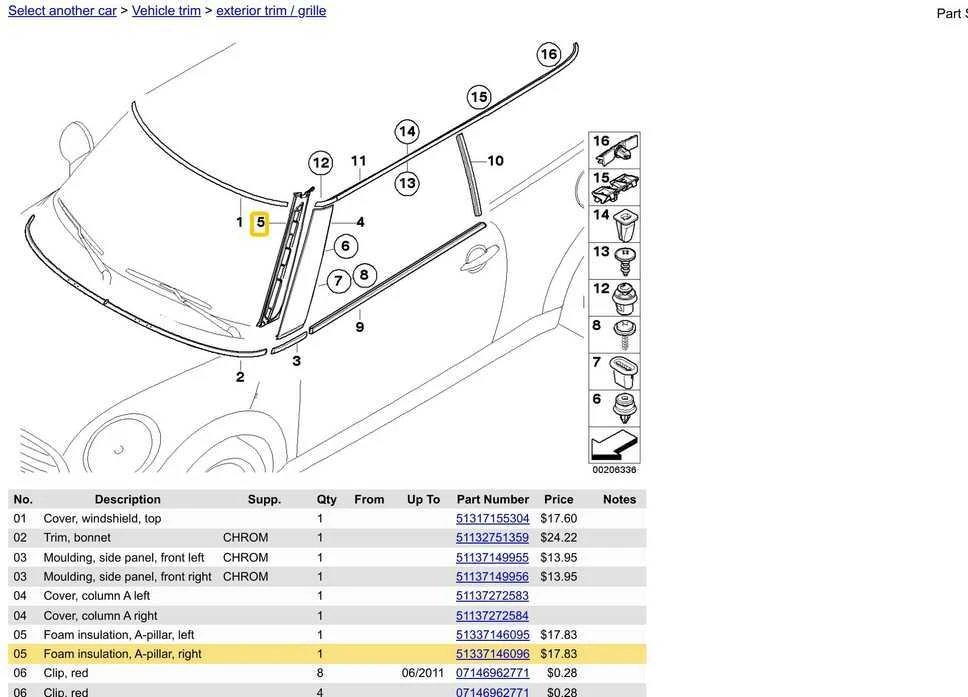Select circled callout 16 on roof moulding

(x=548, y=54)
